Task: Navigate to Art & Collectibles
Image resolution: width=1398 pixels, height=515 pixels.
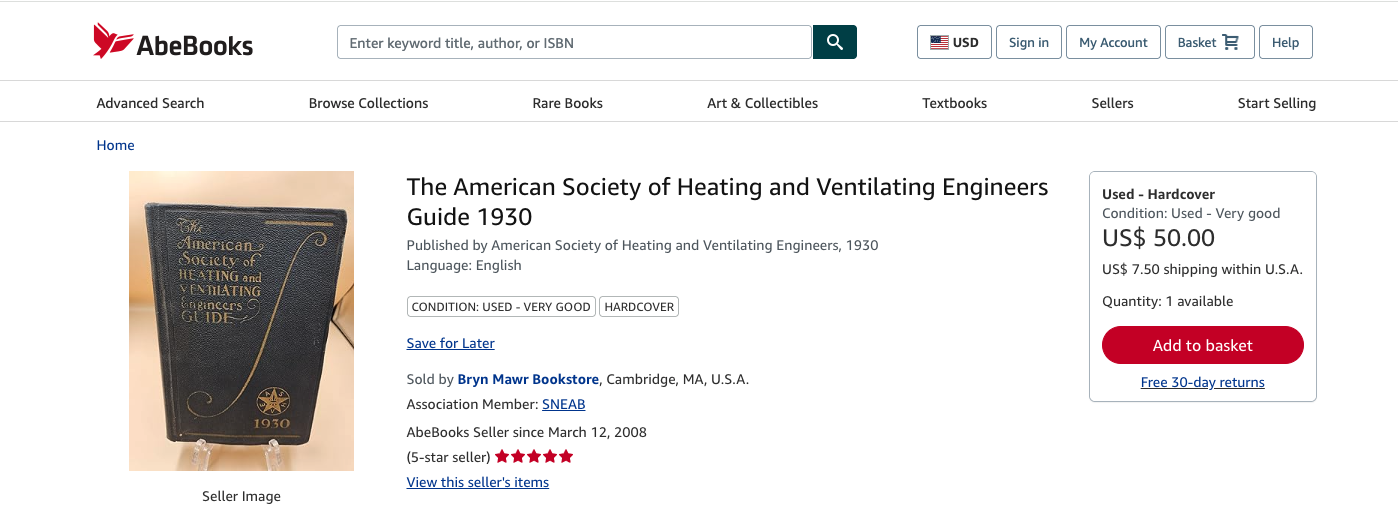Action: (x=762, y=103)
